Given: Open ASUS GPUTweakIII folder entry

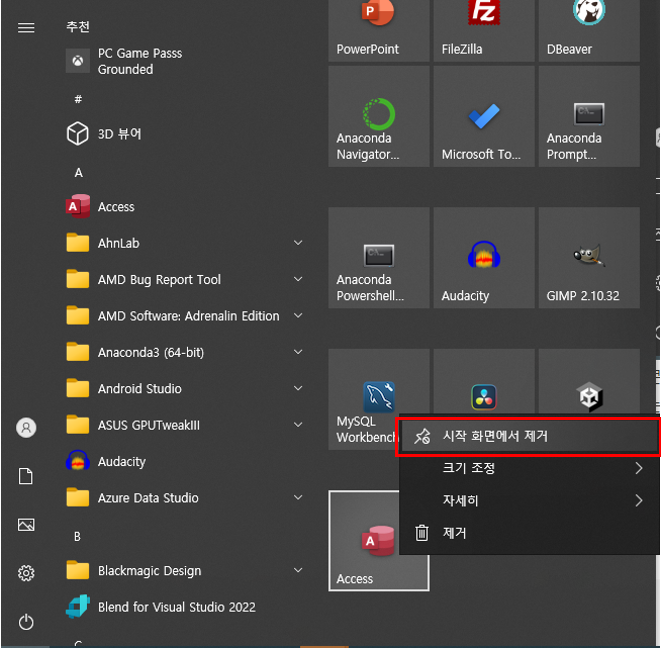Looking at the screenshot, I should (x=184, y=424).
